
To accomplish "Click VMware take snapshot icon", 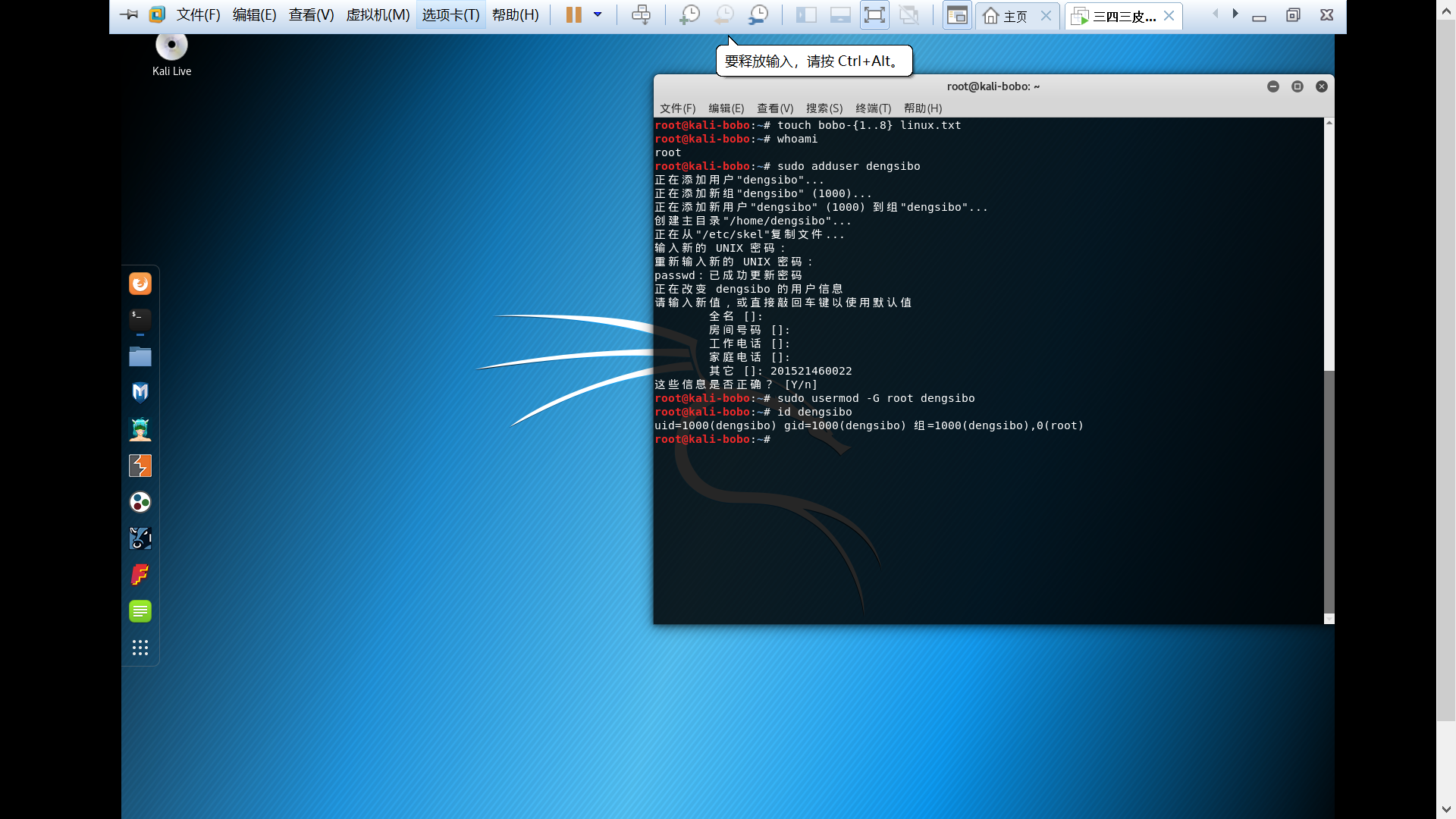I will (x=689, y=15).
